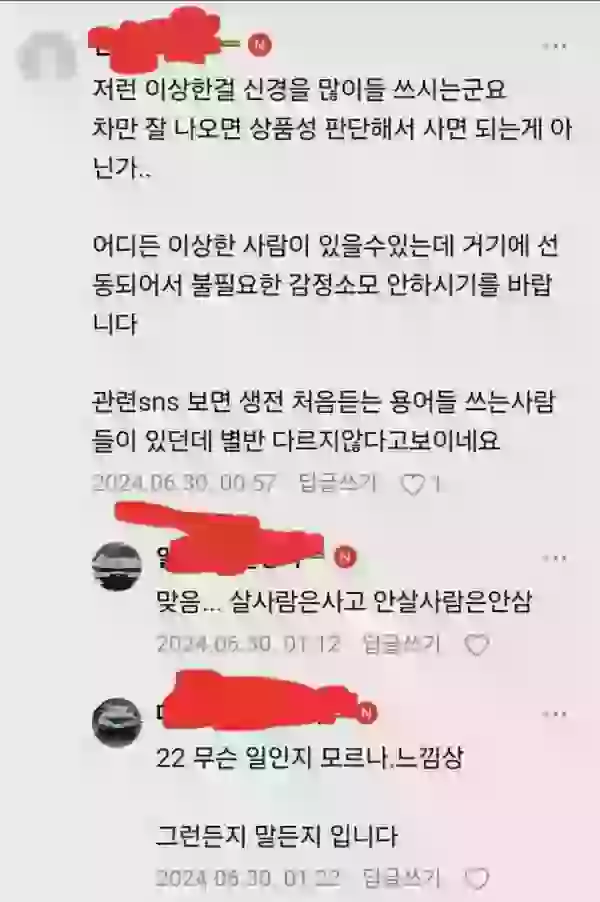Image resolution: width=600 pixels, height=902 pixels.
Task: Open three-dot menu on 맞음... reply
Action: [x=555, y=558]
